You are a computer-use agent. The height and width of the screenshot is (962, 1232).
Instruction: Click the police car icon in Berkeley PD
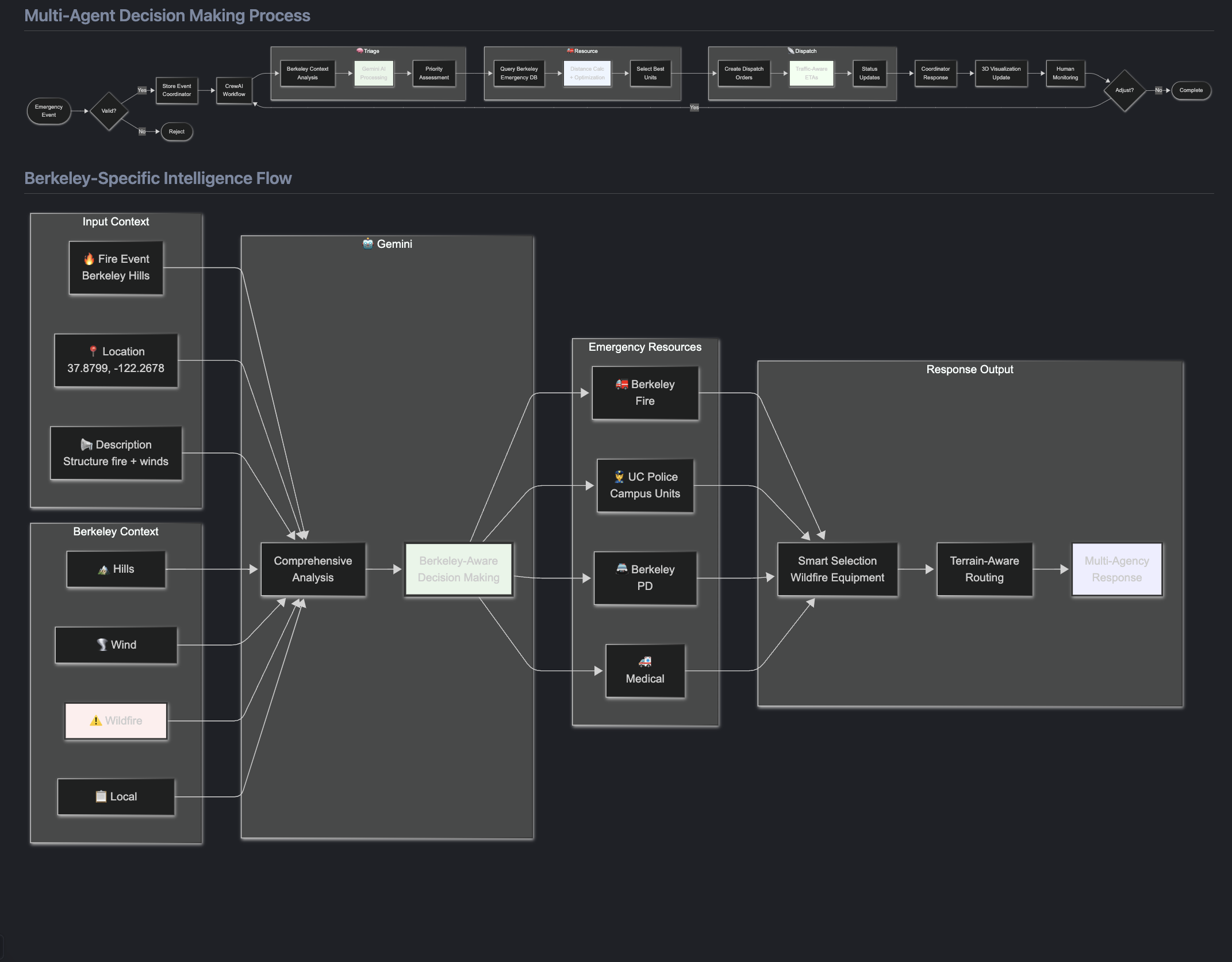tap(622, 569)
